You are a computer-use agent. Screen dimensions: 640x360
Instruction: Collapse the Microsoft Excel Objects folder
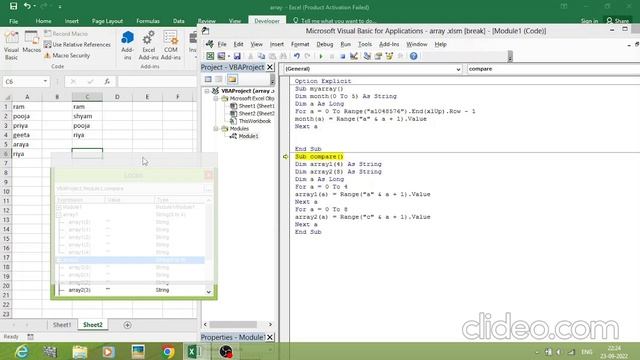(216, 98)
